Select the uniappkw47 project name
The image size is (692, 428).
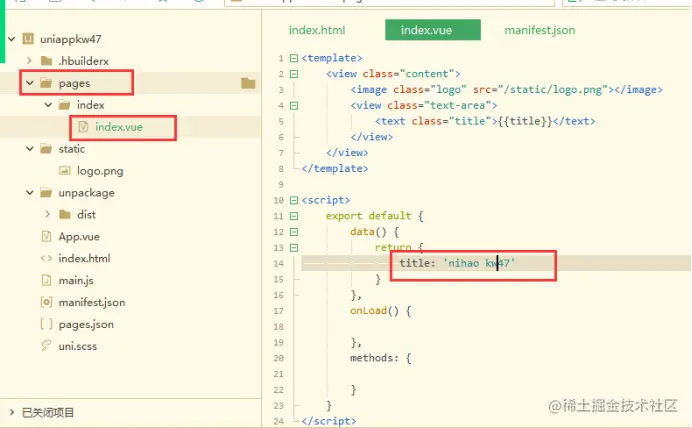pyautogui.click(x=71, y=39)
